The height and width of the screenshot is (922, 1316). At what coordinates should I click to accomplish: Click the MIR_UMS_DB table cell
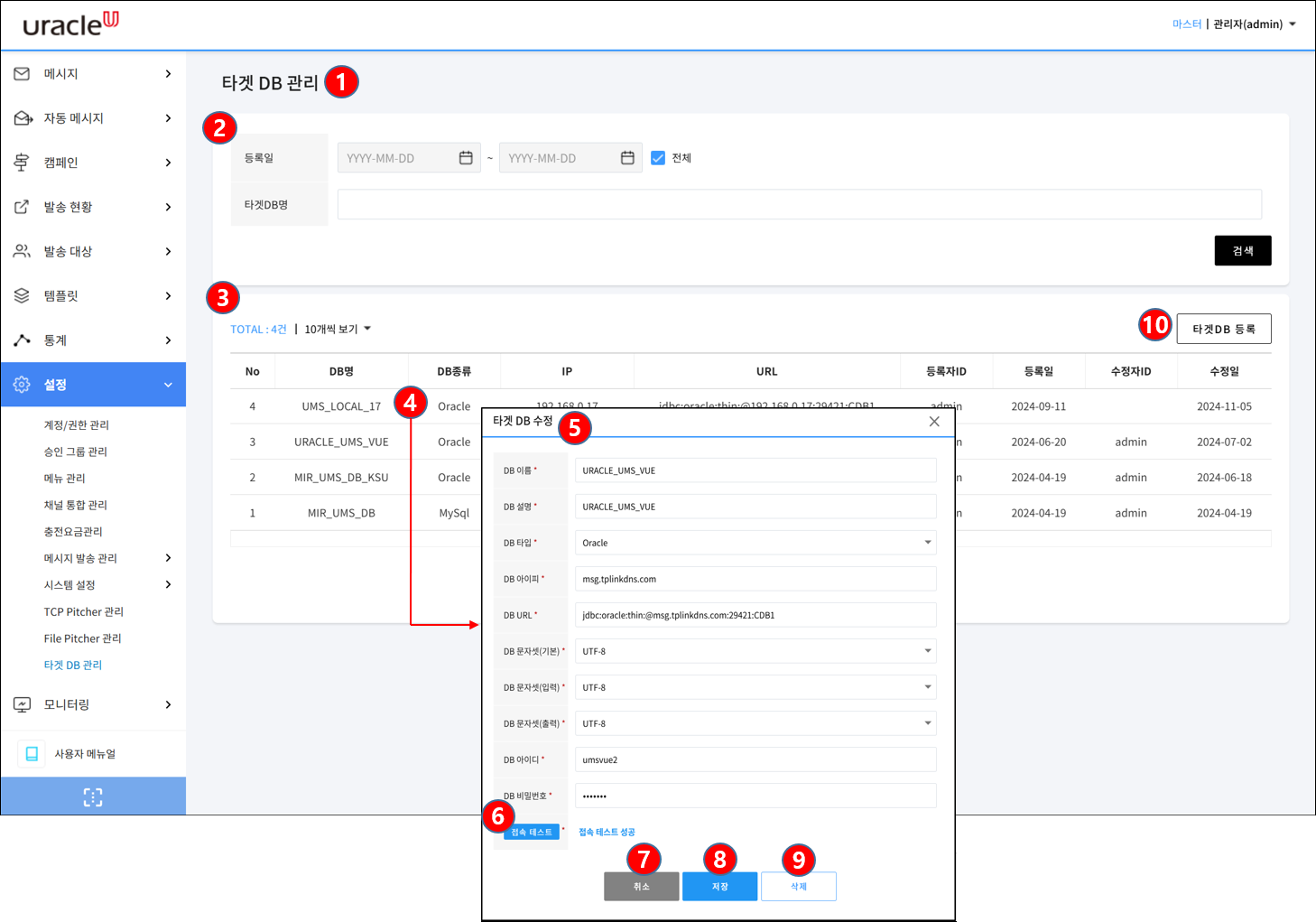point(341,513)
